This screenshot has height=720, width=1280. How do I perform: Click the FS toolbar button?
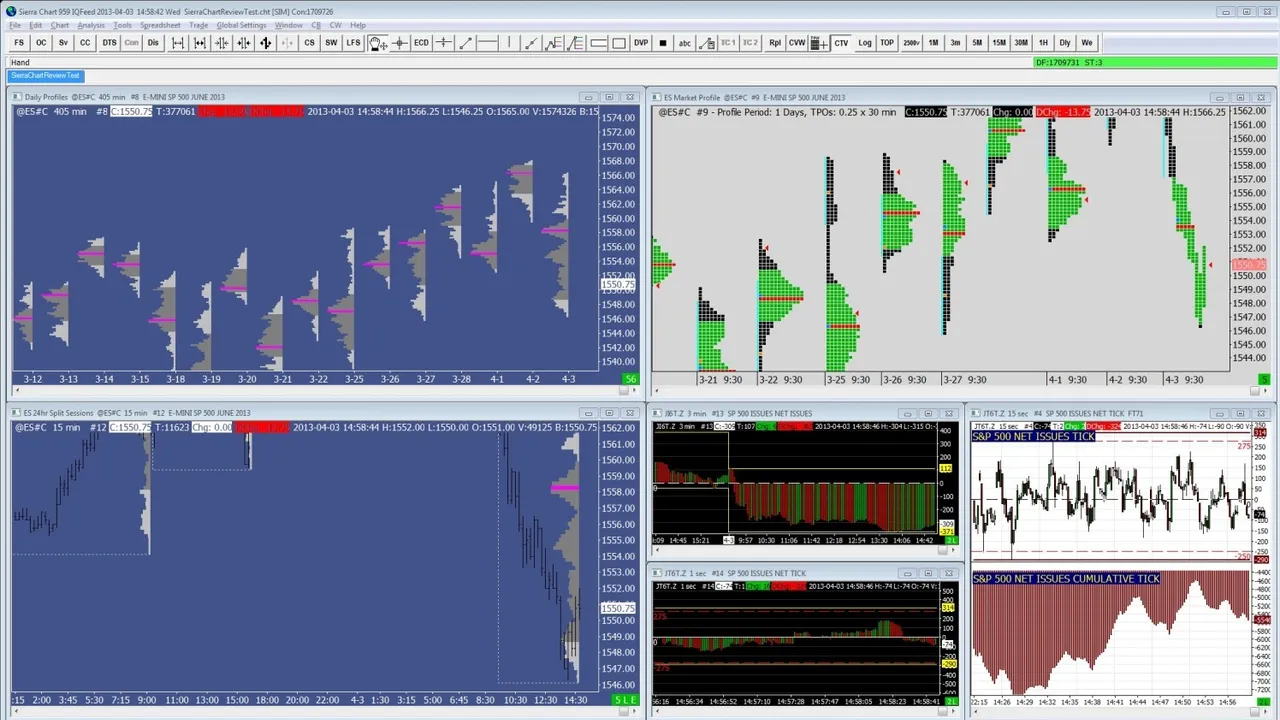pos(19,43)
